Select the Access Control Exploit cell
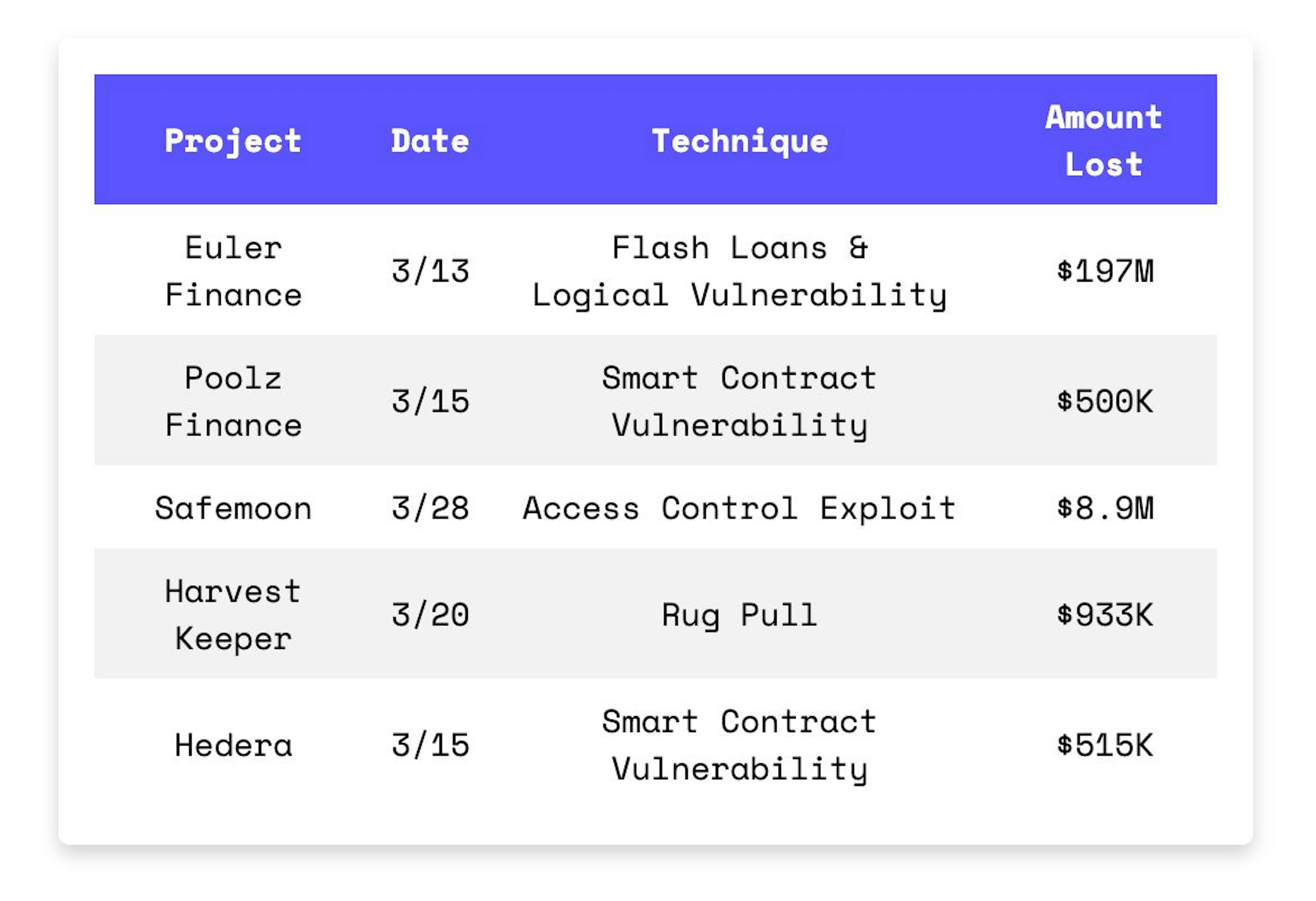The height and width of the screenshot is (901, 1316). click(x=740, y=508)
